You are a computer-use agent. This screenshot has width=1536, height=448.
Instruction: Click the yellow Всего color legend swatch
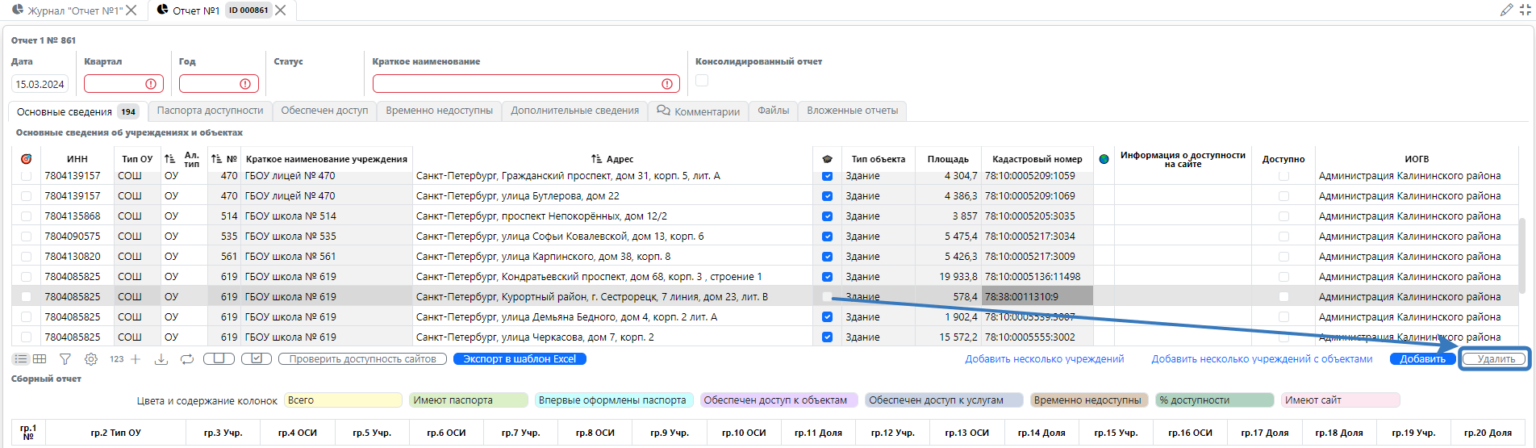(x=342, y=400)
